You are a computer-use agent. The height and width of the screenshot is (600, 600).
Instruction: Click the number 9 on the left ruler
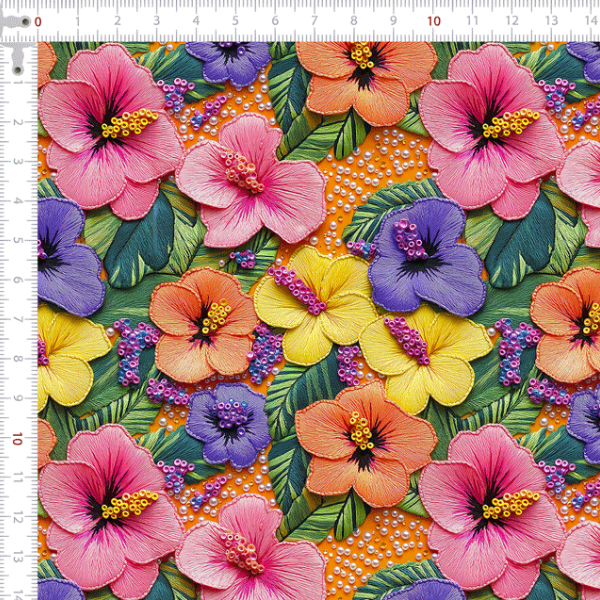pos(17,398)
